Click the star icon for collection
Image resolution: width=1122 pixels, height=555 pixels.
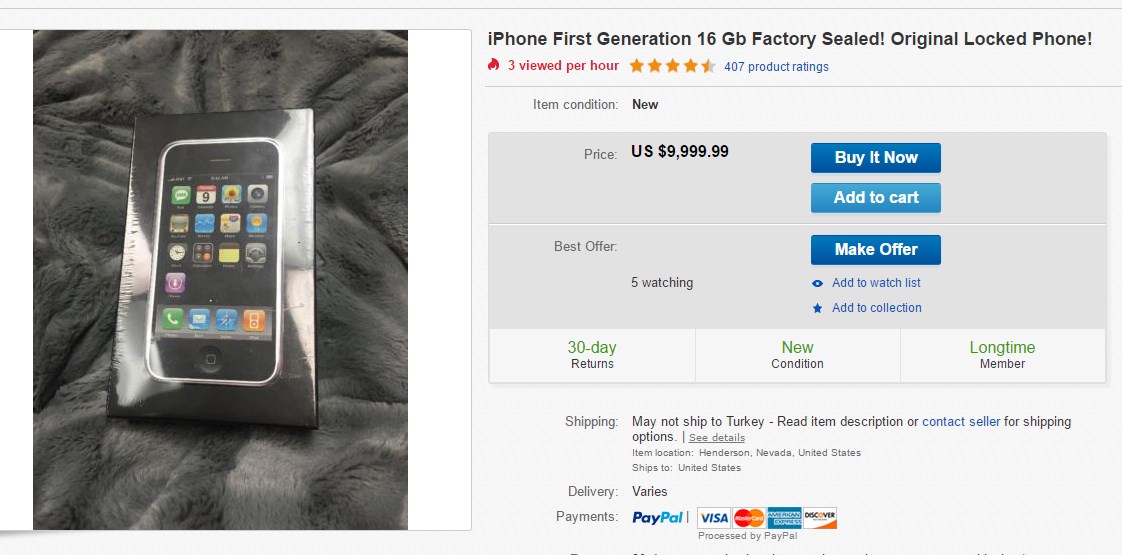click(818, 308)
